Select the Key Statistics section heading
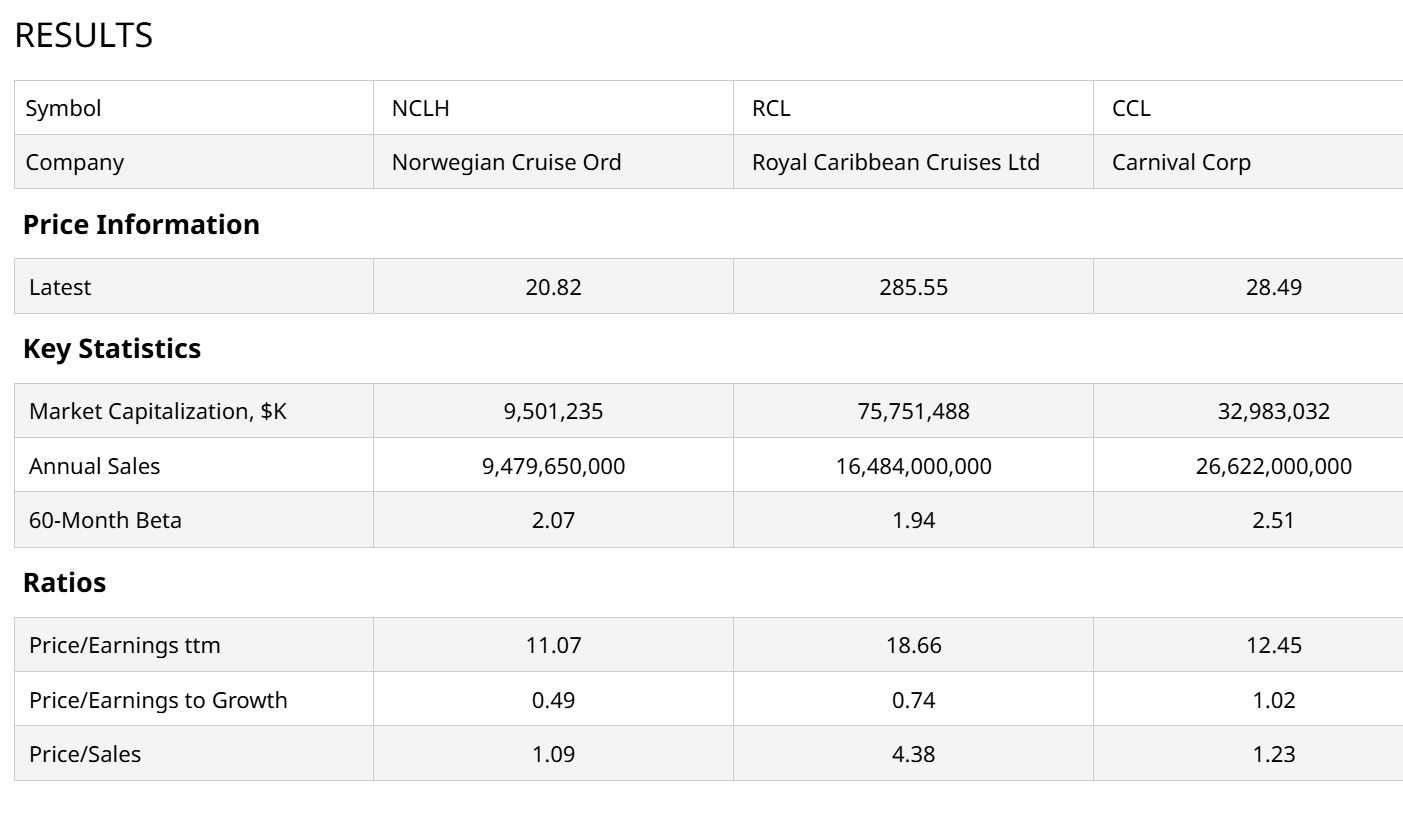The width and height of the screenshot is (1403, 813). 112,348
